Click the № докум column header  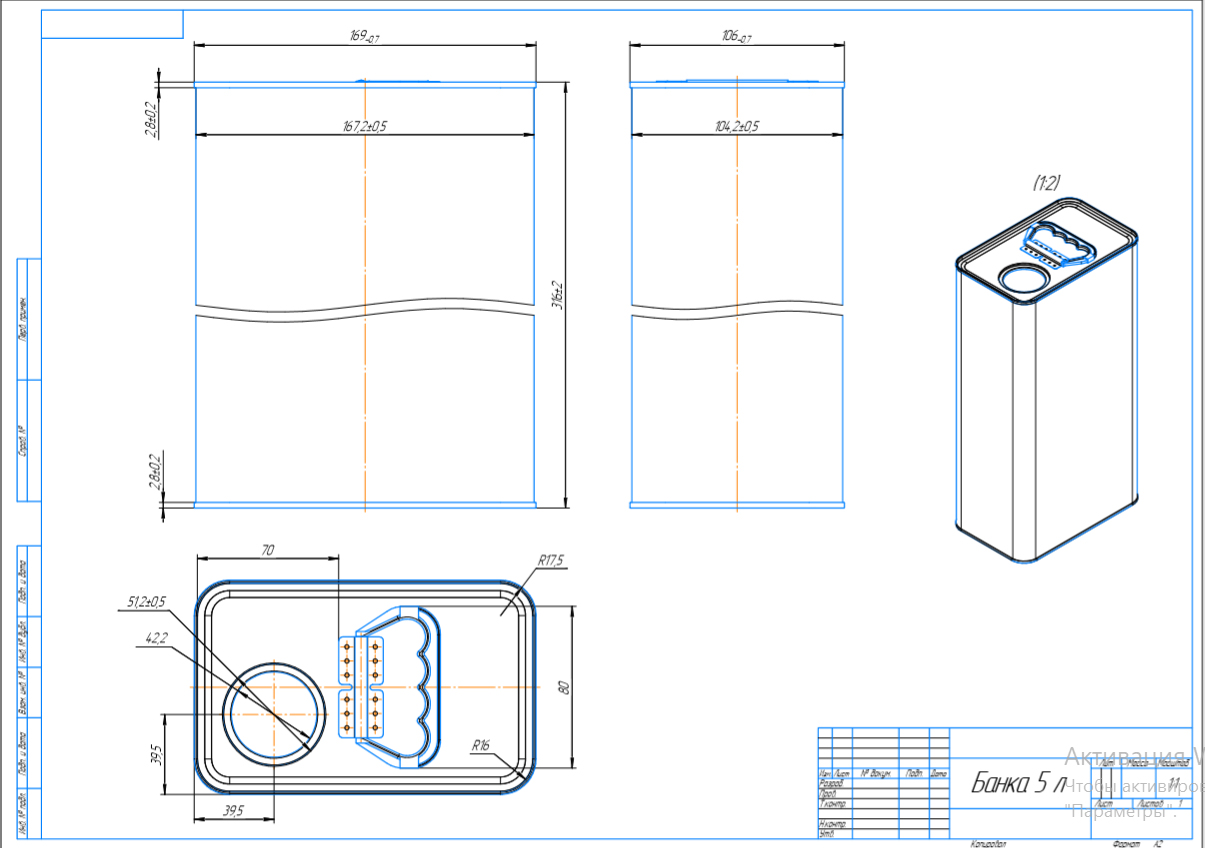pyautogui.click(x=875, y=775)
